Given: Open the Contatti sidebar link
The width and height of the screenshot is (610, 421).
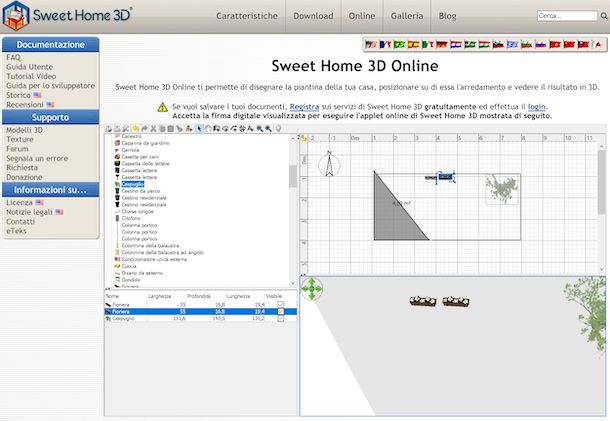Looking at the screenshot, I should click(20, 221).
